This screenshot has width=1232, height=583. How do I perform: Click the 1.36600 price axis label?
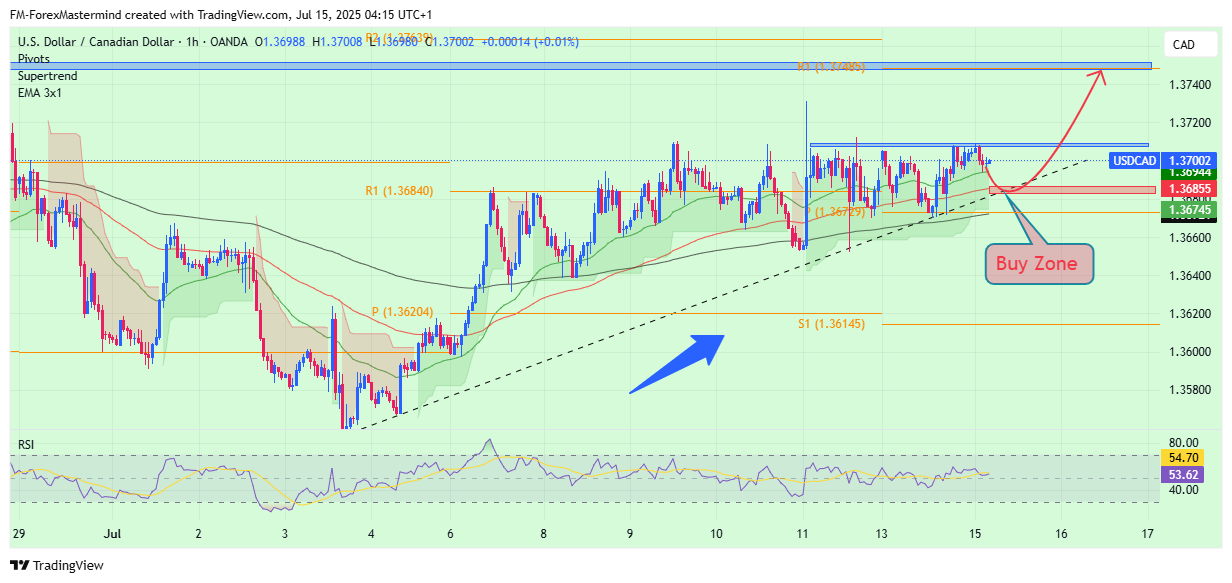pyautogui.click(x=1190, y=238)
